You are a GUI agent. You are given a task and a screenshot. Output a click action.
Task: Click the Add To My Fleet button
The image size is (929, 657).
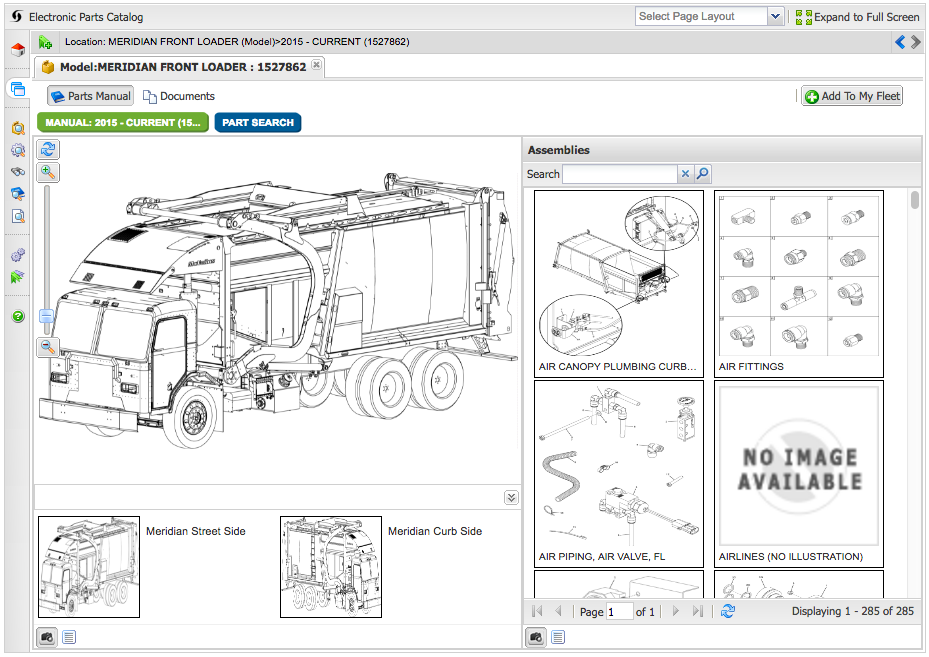coord(852,96)
